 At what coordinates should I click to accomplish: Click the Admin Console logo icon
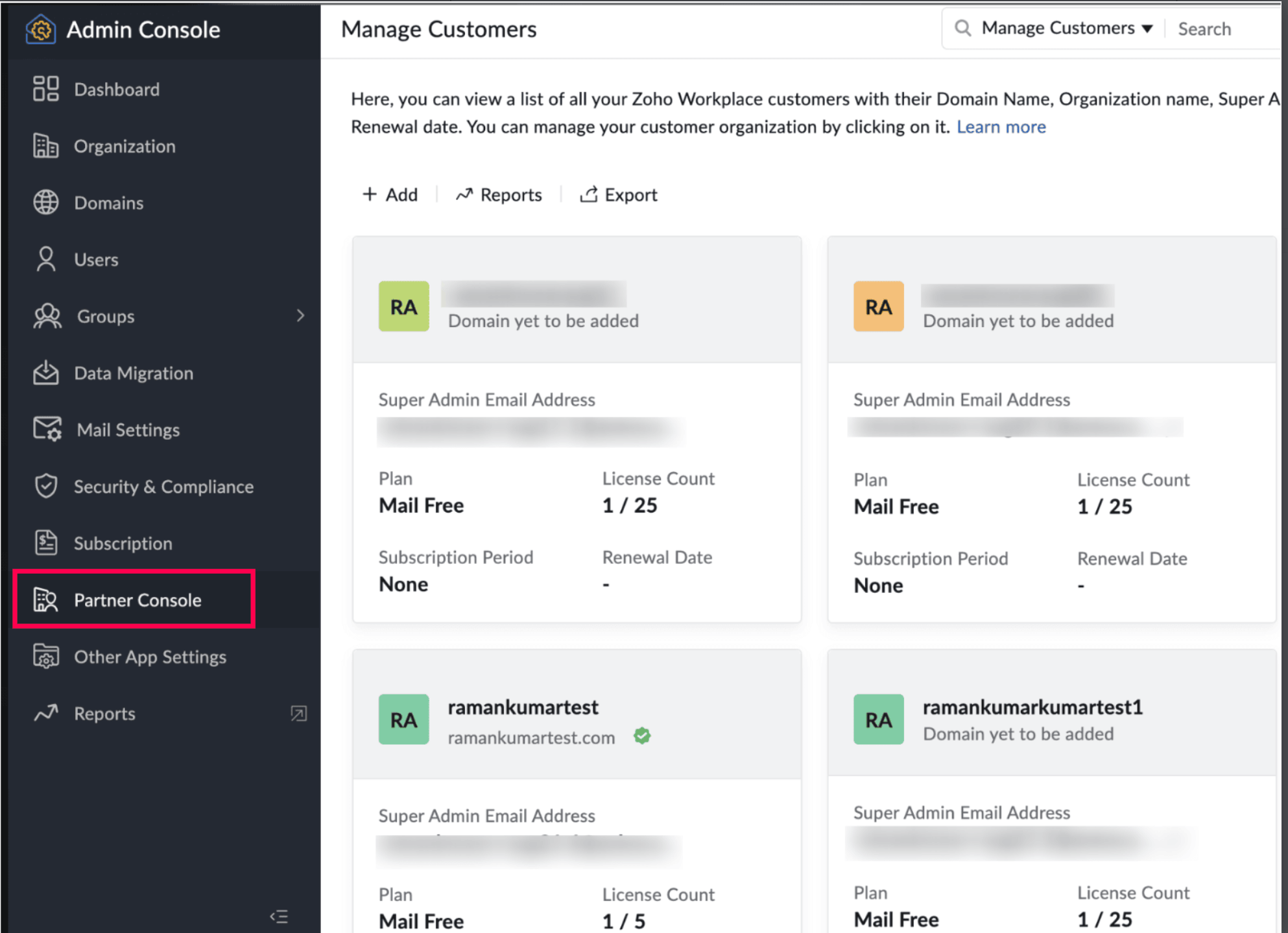click(x=40, y=29)
